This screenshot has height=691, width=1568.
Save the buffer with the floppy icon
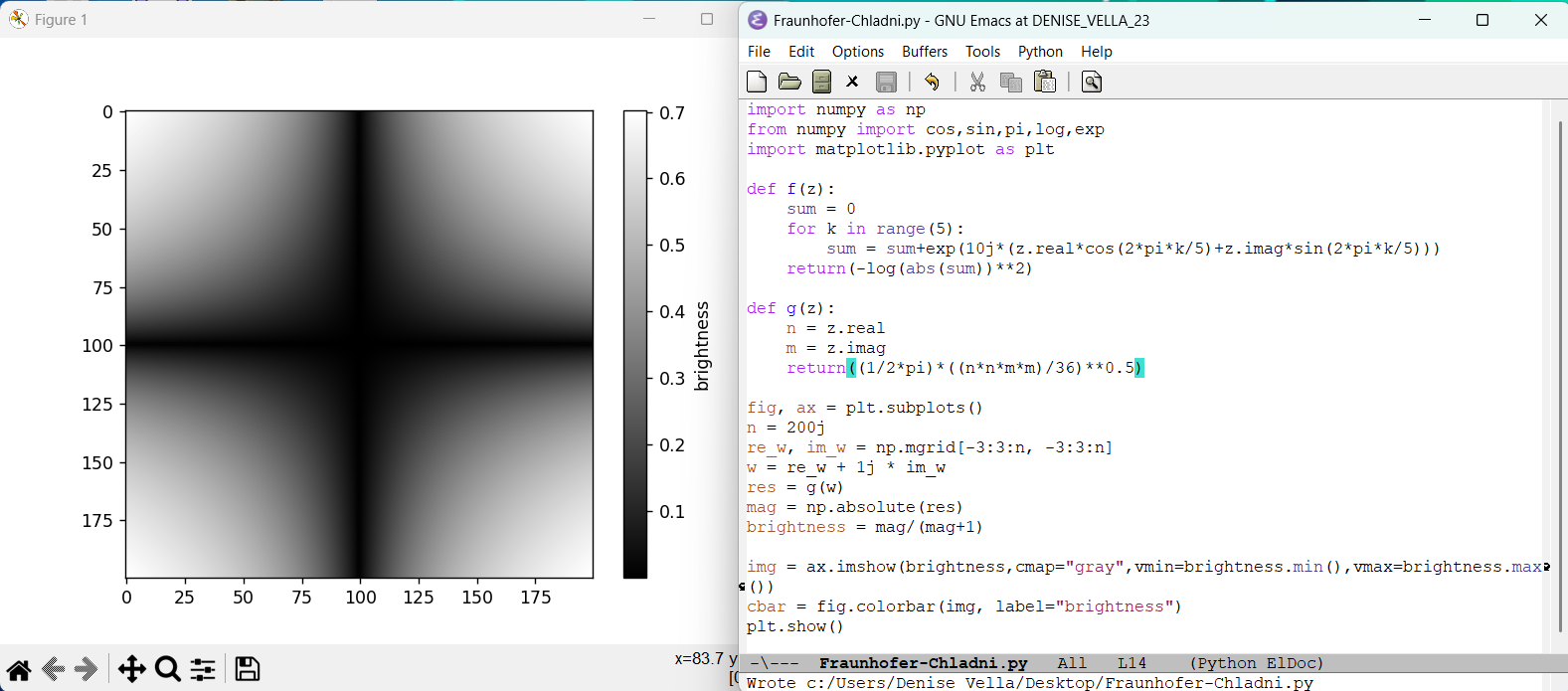click(886, 82)
